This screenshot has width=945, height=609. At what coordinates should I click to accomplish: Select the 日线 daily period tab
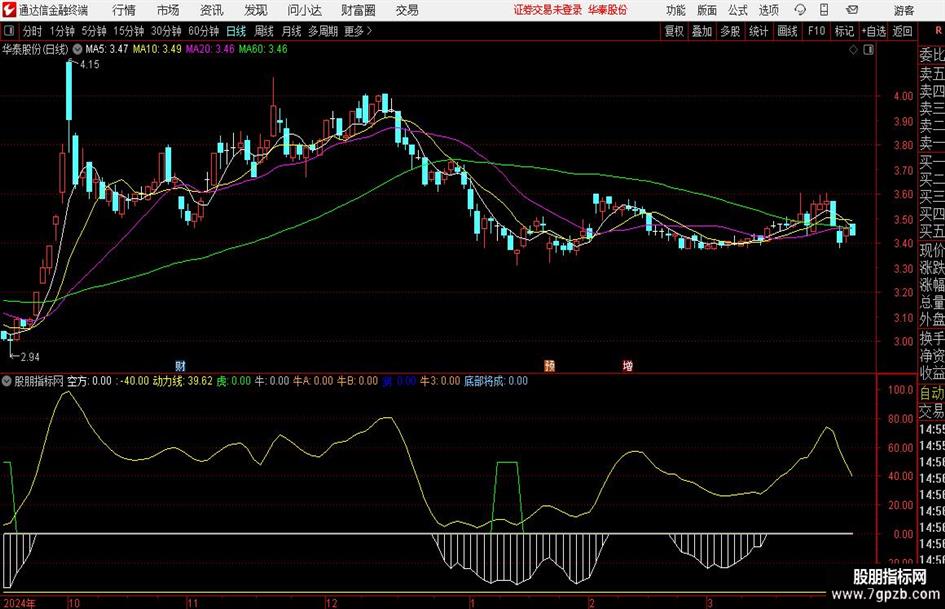pos(236,31)
